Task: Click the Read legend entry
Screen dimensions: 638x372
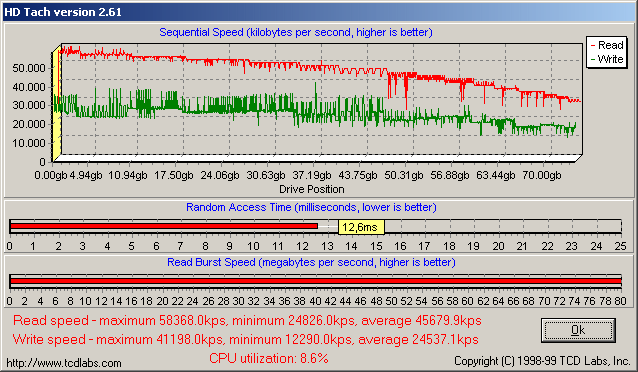Action: click(606, 45)
